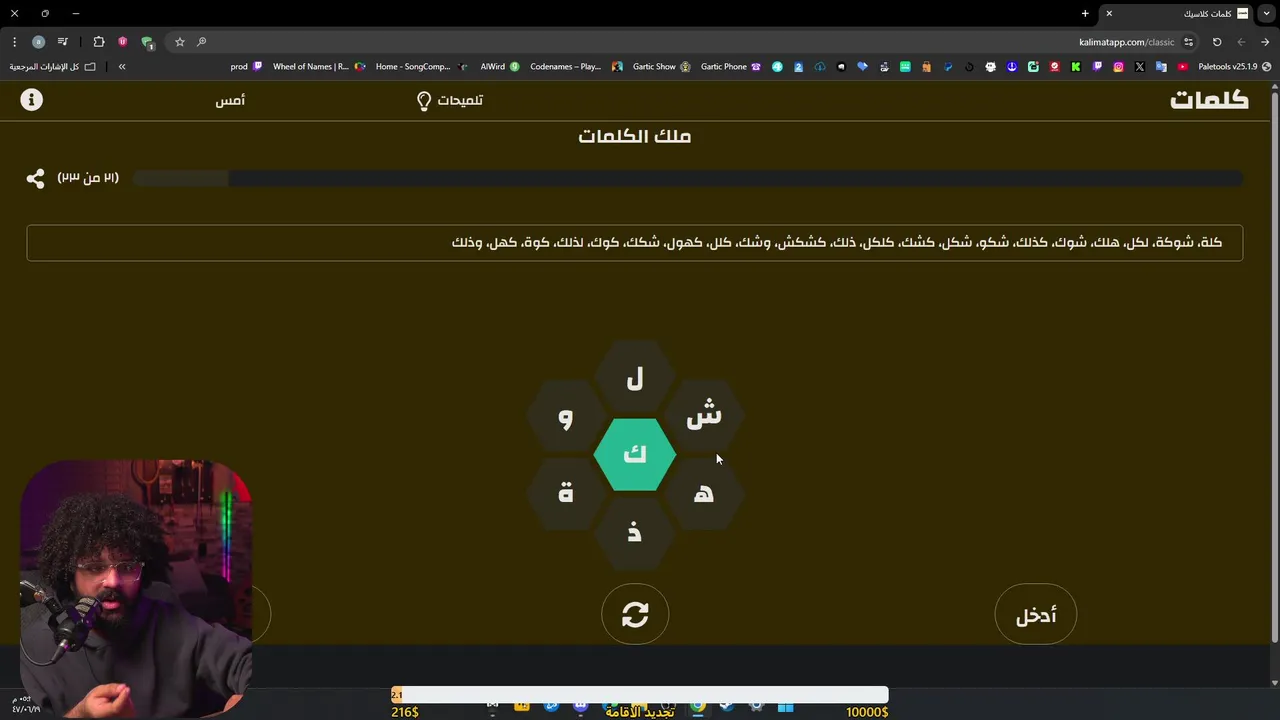The image size is (1280, 720).
Task: Open Gartic Show bookmark
Action: 661,67
